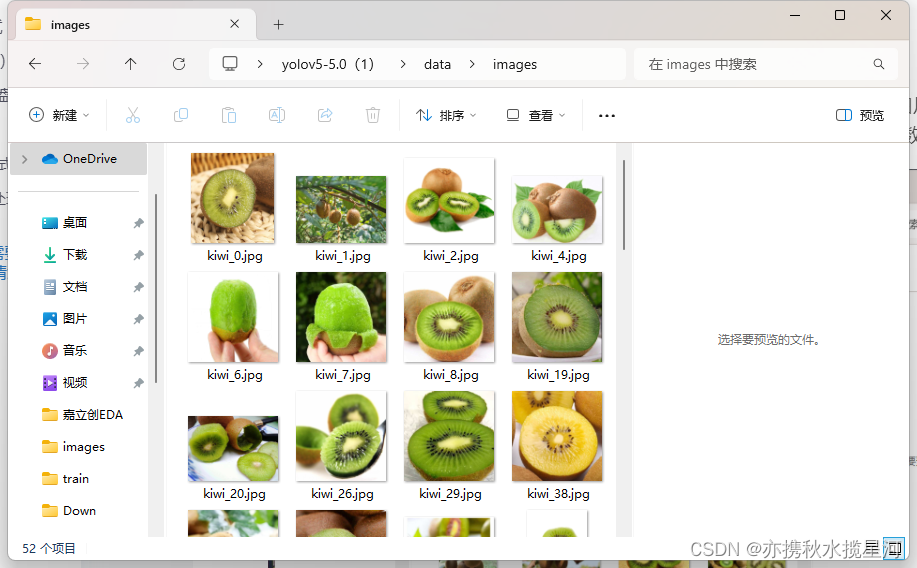Viewport: 917px width, 568px height.
Task: Select OneDrive in navigation pane
Action: (x=78, y=159)
